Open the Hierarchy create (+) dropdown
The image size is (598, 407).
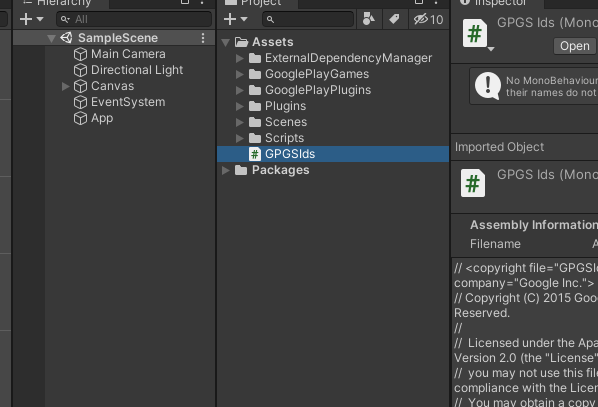point(32,19)
